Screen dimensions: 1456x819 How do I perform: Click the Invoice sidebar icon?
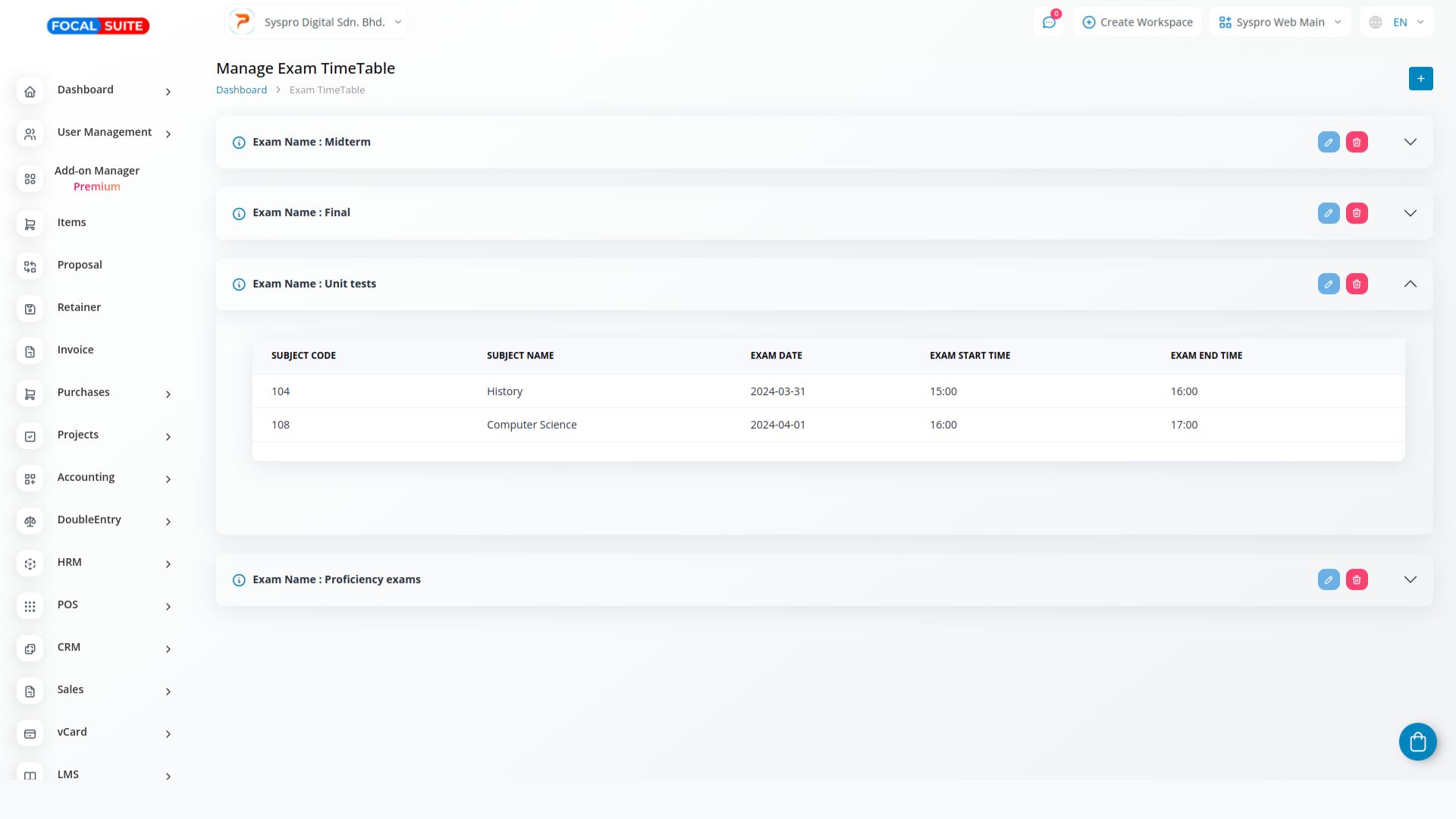30,351
